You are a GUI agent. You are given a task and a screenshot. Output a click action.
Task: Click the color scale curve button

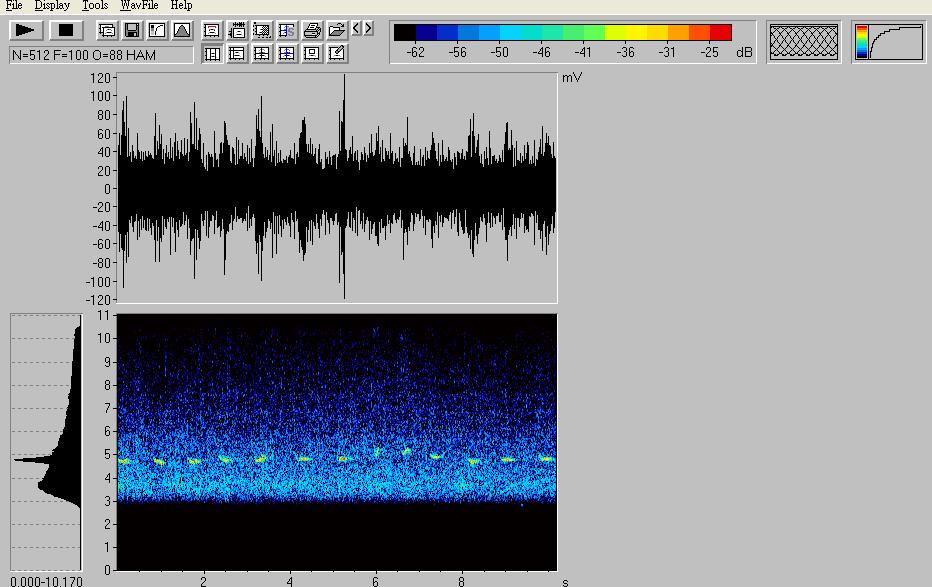[889, 42]
